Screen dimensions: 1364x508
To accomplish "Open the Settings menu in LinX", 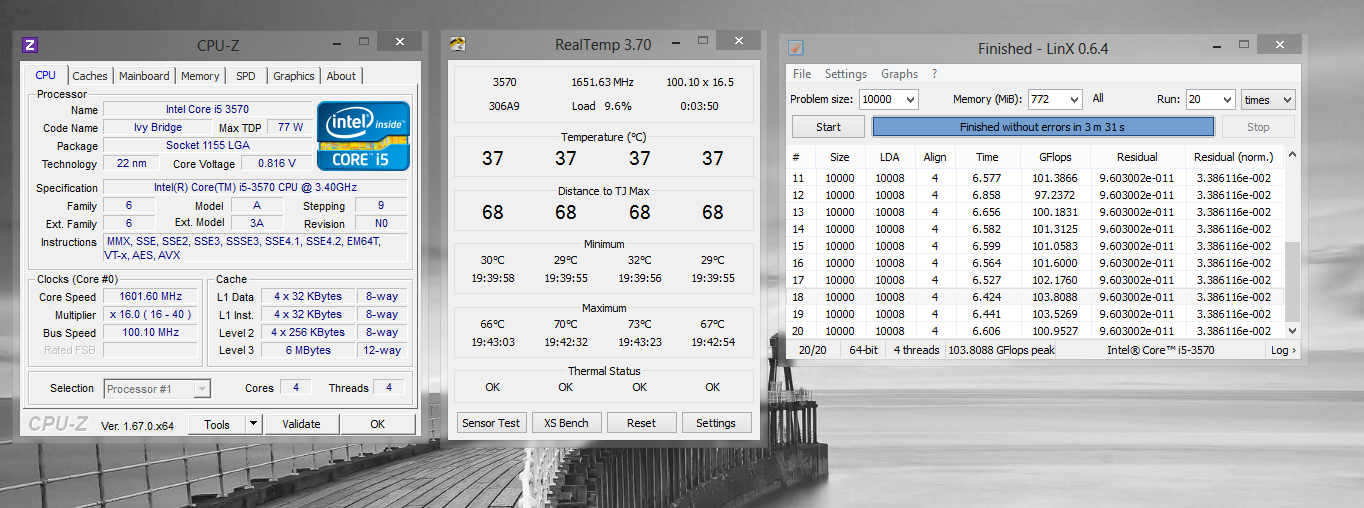I will click(845, 74).
